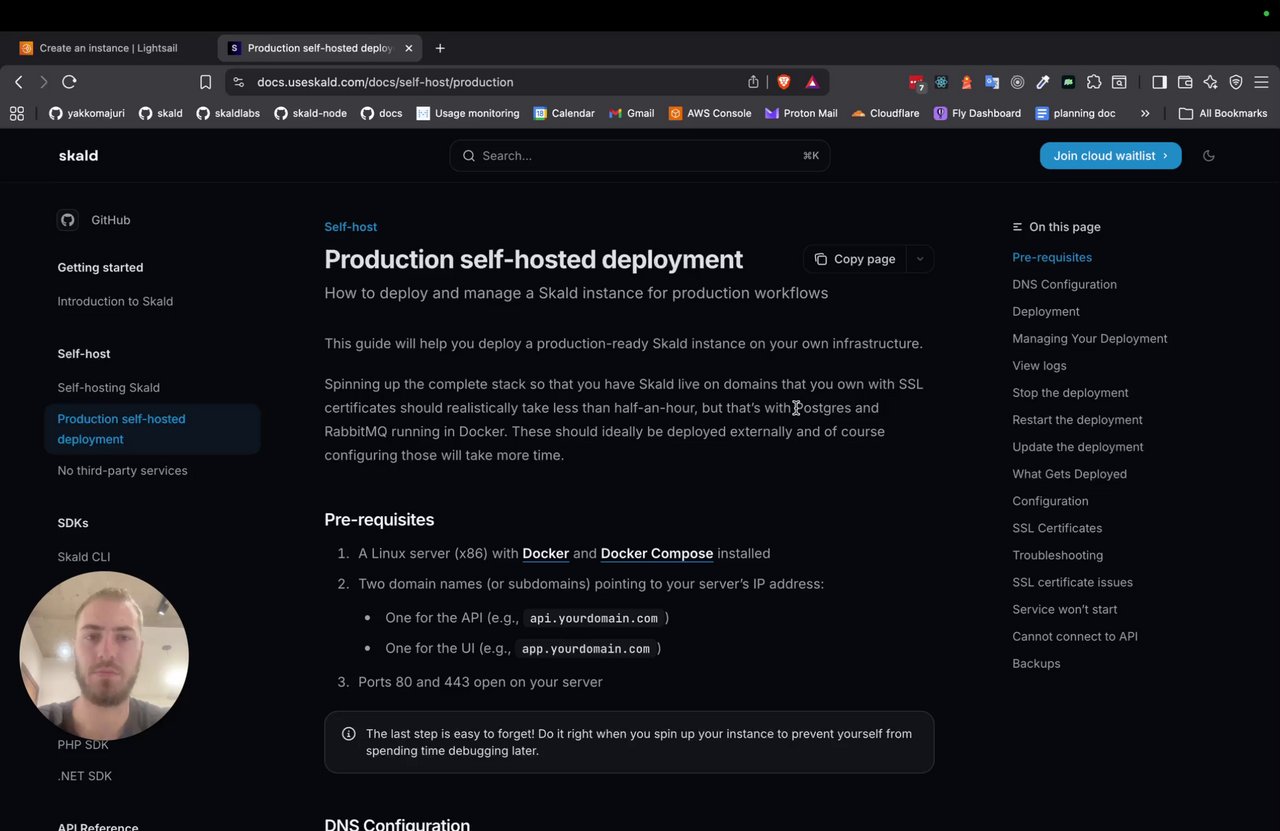Screen dimensions: 1280x831
Task: Show more bookmarks with the chevron
Action: pyautogui.click(x=1145, y=113)
